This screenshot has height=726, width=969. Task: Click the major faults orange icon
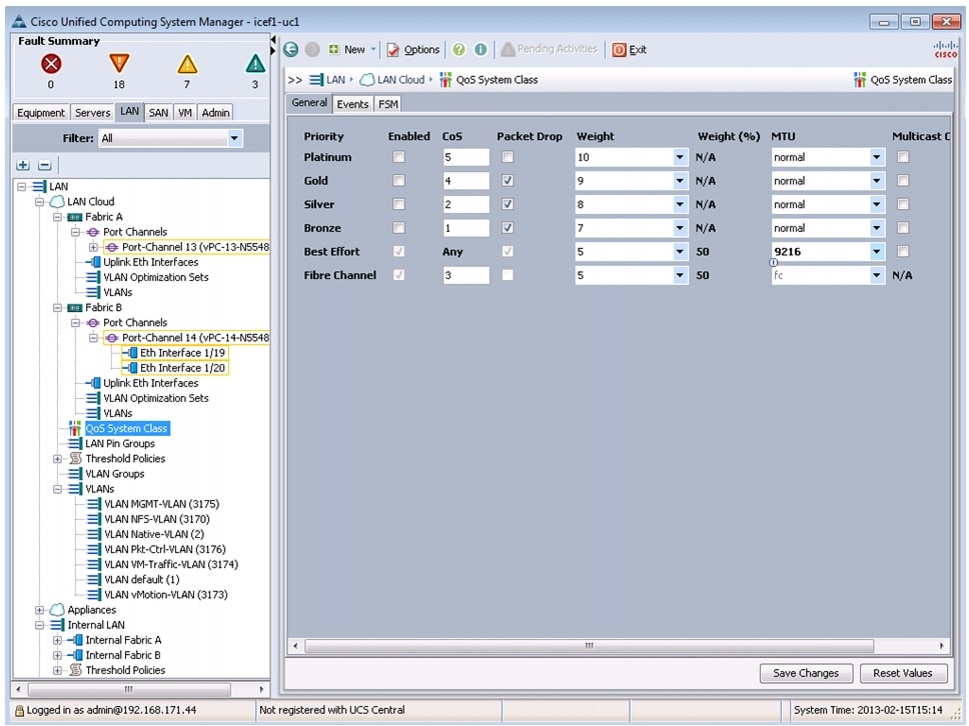click(119, 64)
